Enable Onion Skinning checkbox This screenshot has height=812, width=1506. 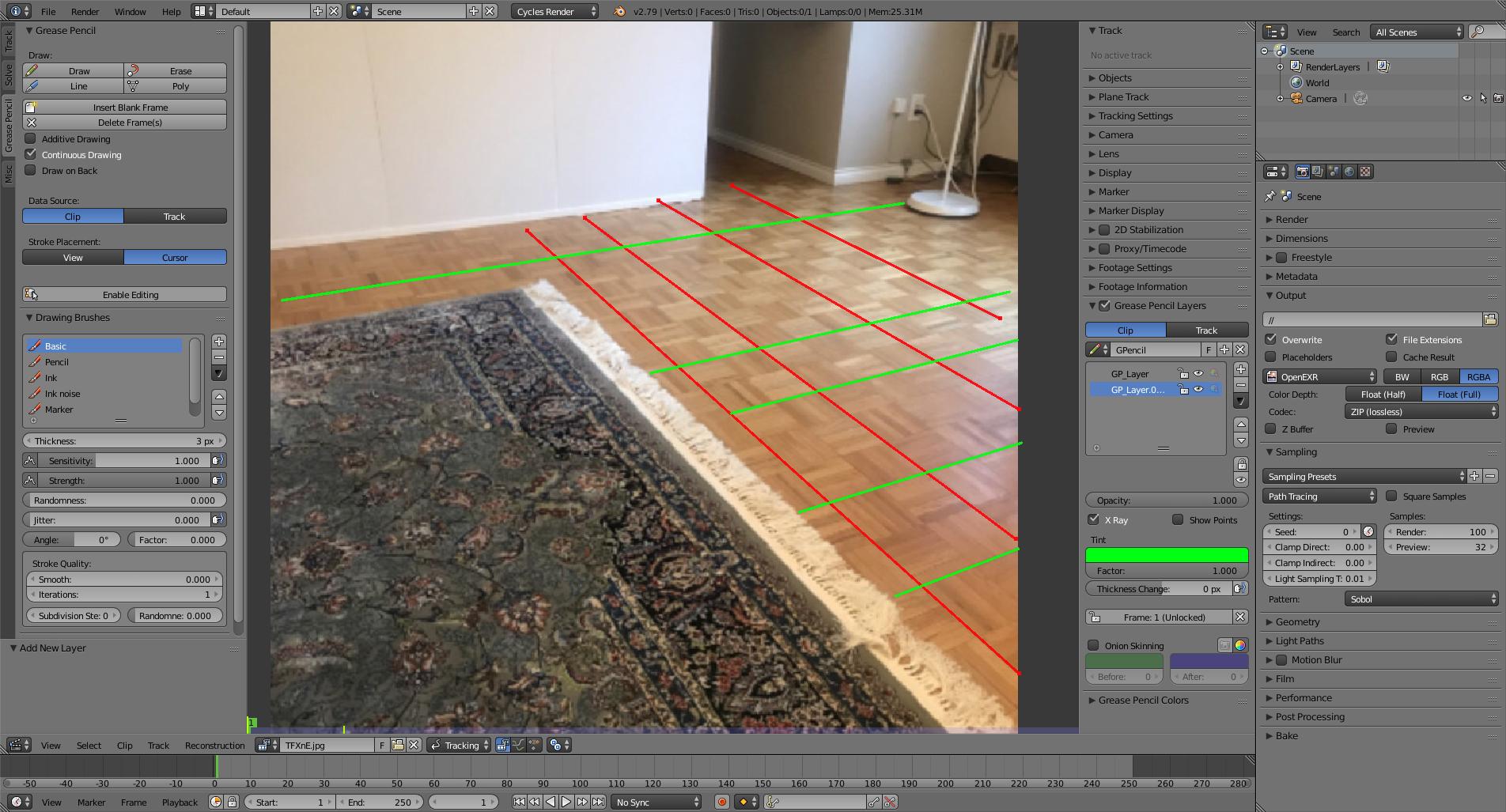click(1094, 645)
